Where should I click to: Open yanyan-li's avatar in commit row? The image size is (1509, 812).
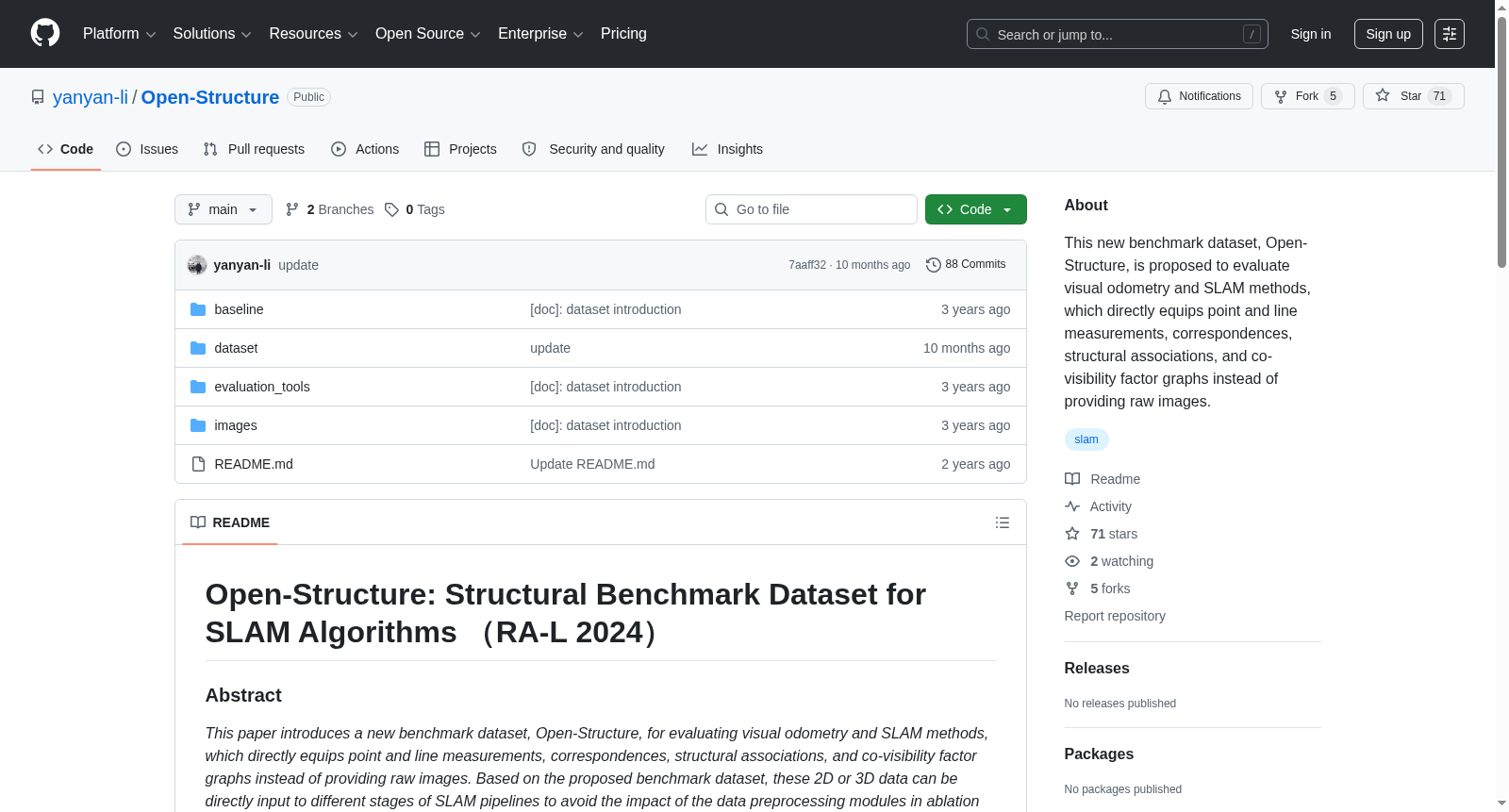pyautogui.click(x=197, y=265)
